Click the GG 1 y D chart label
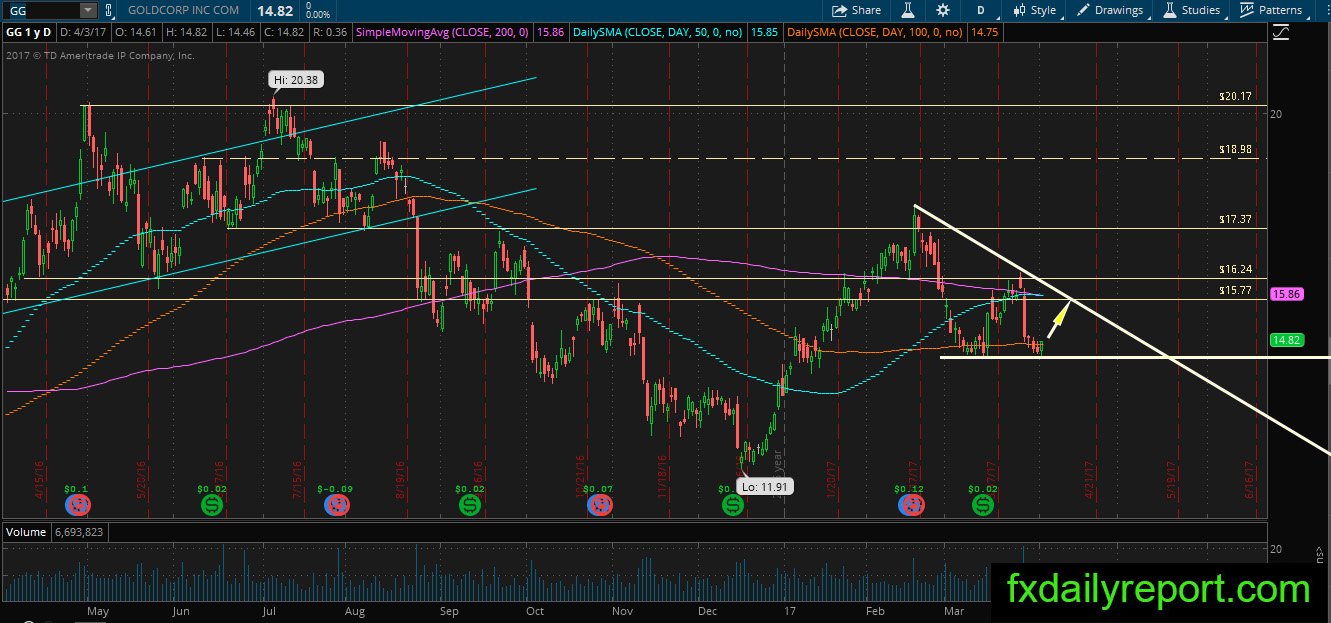The image size is (1331, 623). point(30,32)
